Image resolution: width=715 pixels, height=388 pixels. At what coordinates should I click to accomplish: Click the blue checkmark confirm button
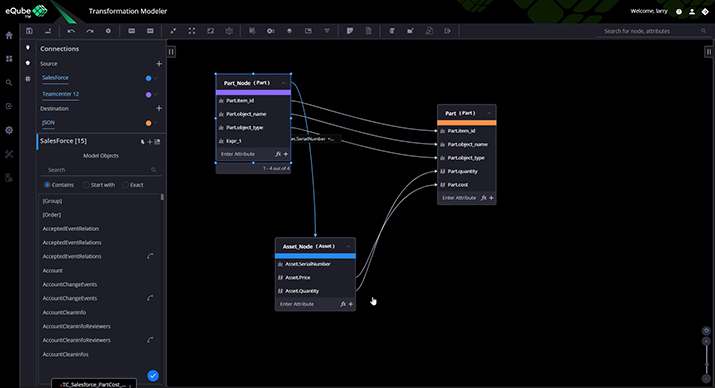click(x=153, y=375)
